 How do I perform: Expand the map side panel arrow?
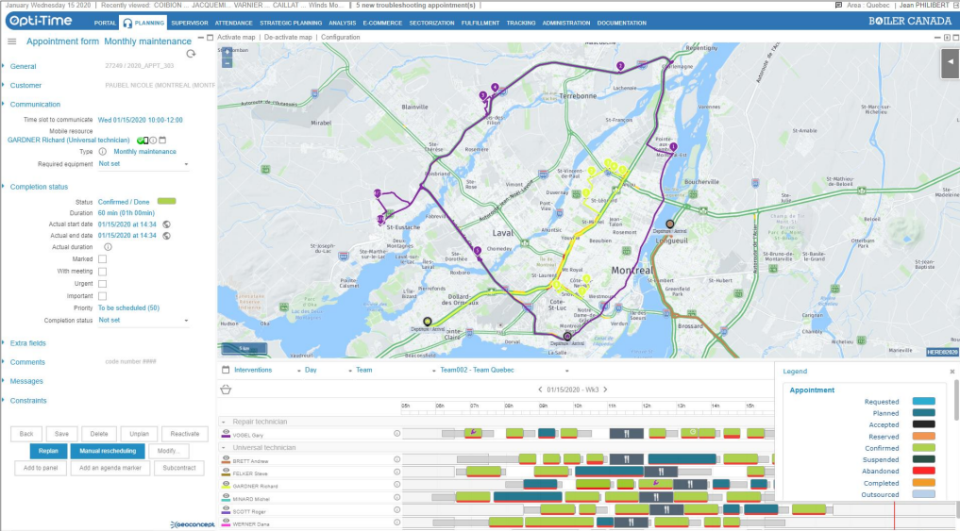(x=950, y=62)
